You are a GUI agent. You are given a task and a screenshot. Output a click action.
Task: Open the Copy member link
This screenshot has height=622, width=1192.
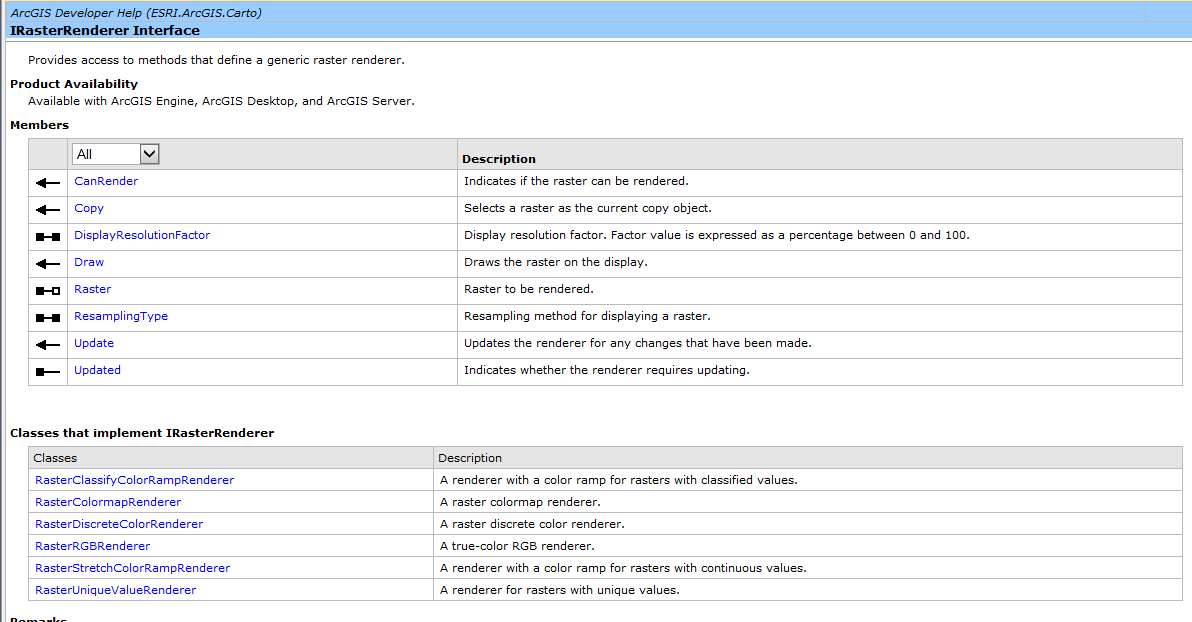coord(88,208)
